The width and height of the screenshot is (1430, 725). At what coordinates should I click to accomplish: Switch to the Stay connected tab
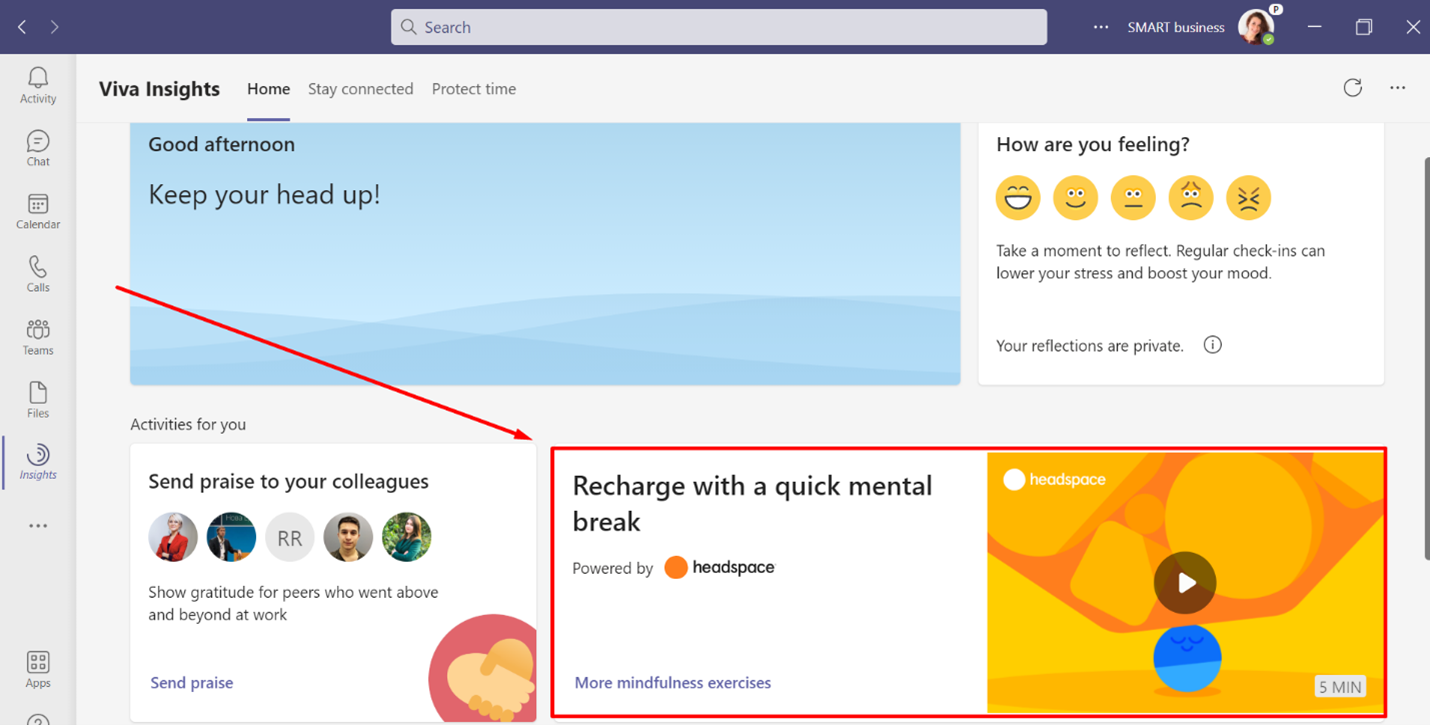360,89
